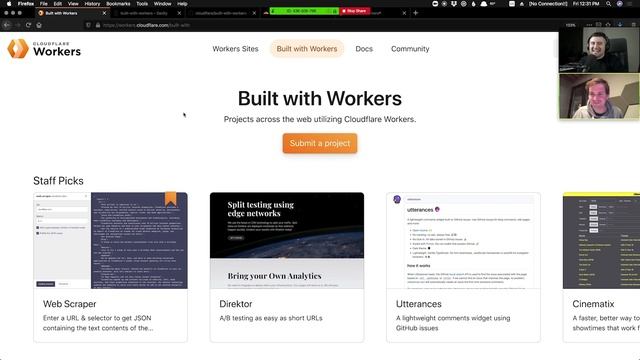Click the Staff Picks section heading
The image size is (640, 360).
[x=58, y=181]
